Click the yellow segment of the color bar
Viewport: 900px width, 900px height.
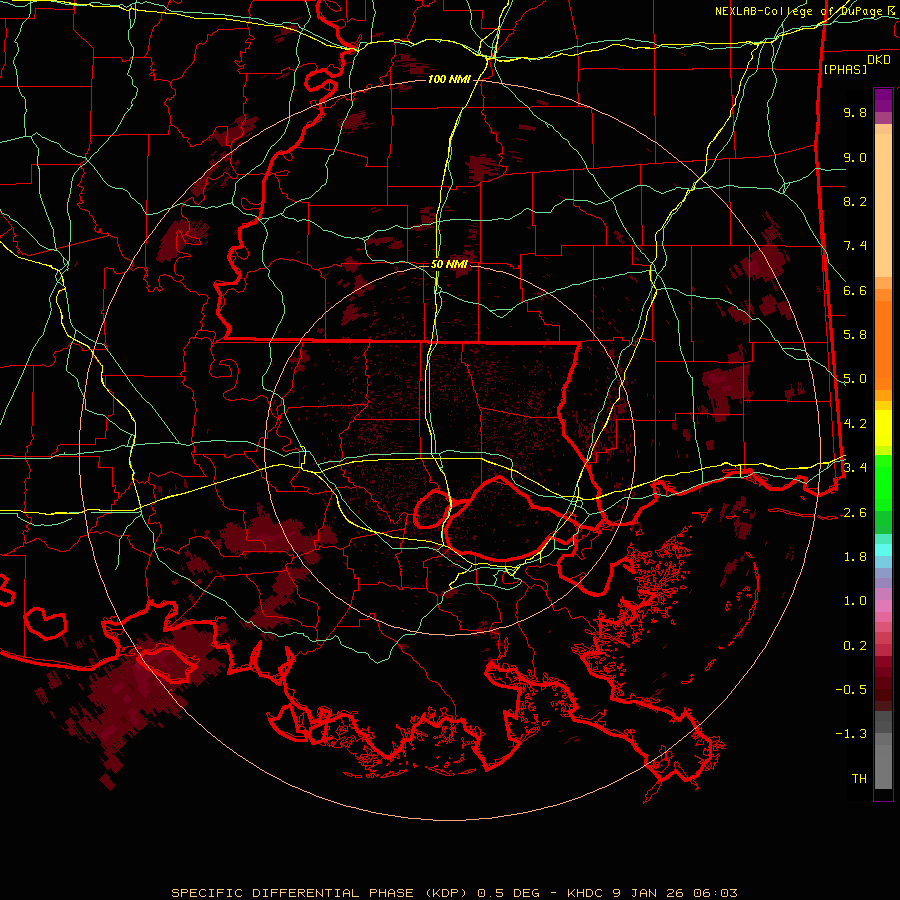click(x=883, y=428)
